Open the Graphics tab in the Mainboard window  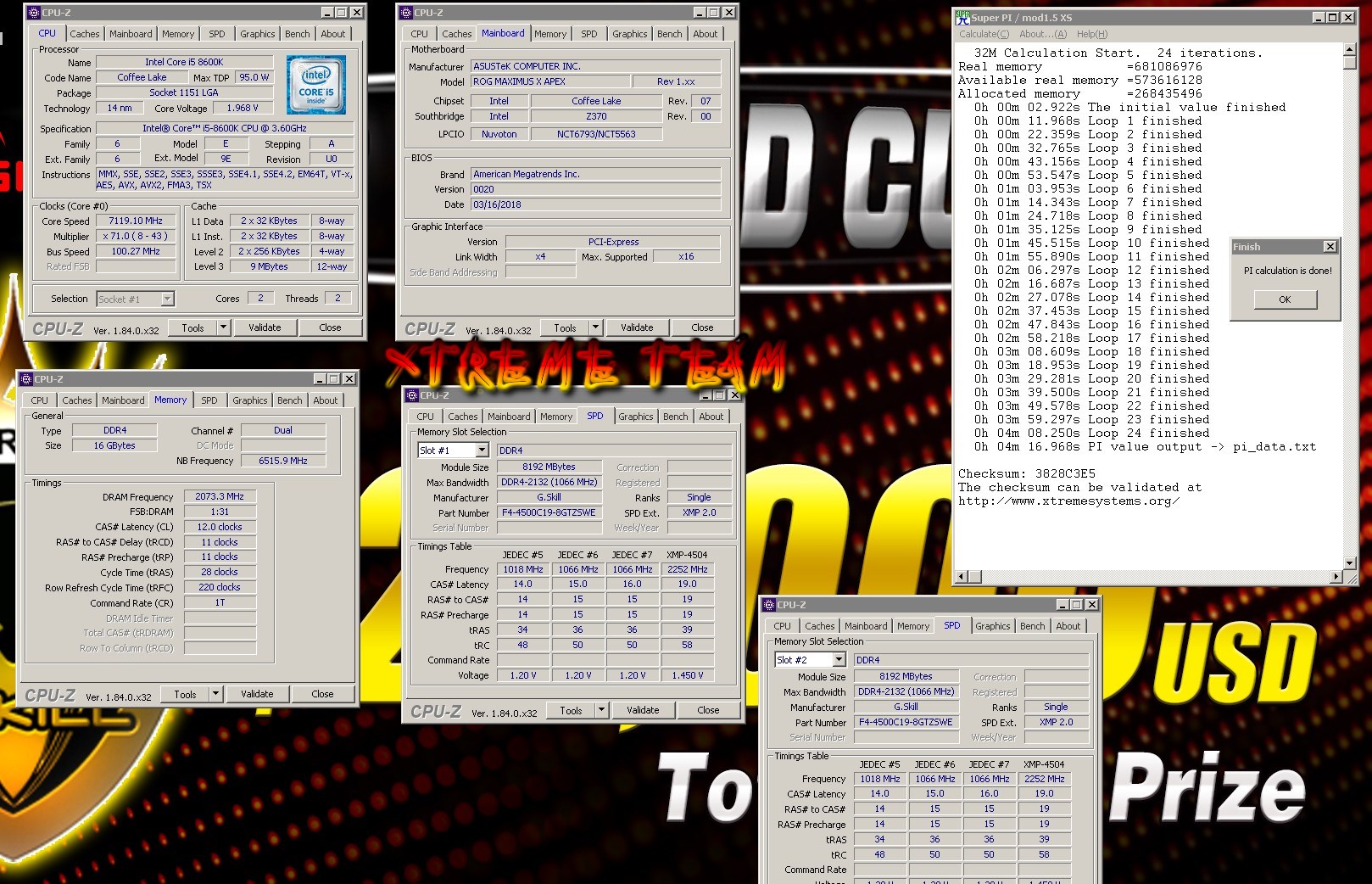point(630,34)
